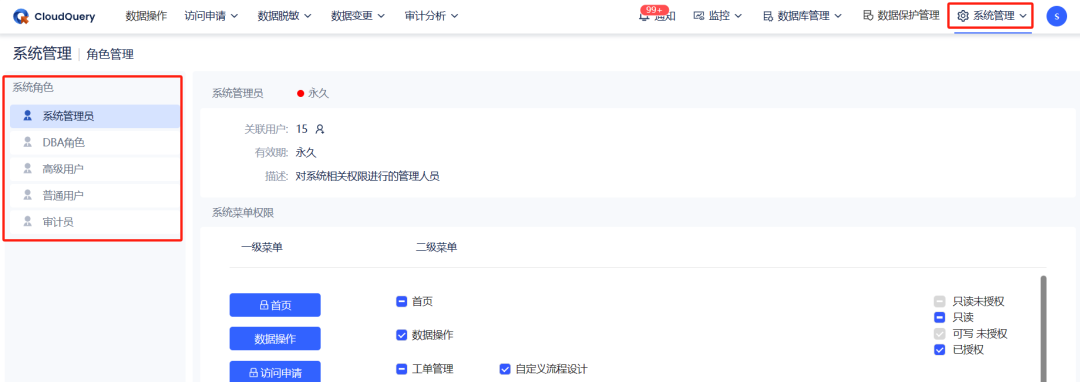The width and height of the screenshot is (1080, 382).
Task: Uncheck the 数据操作 checkbox
Action: click(402, 335)
